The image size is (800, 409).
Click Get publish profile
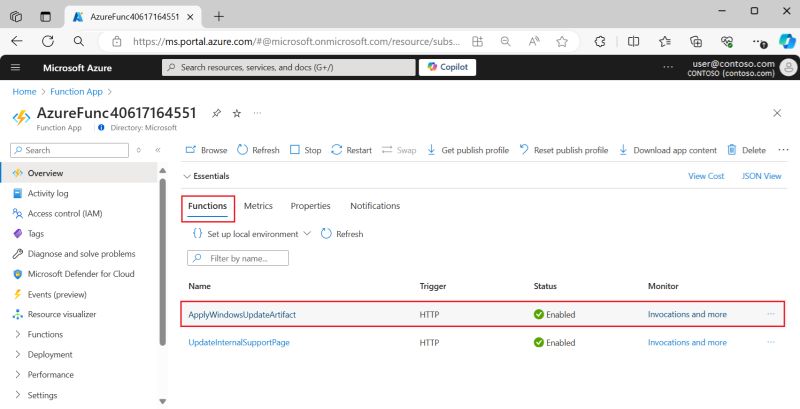point(467,150)
